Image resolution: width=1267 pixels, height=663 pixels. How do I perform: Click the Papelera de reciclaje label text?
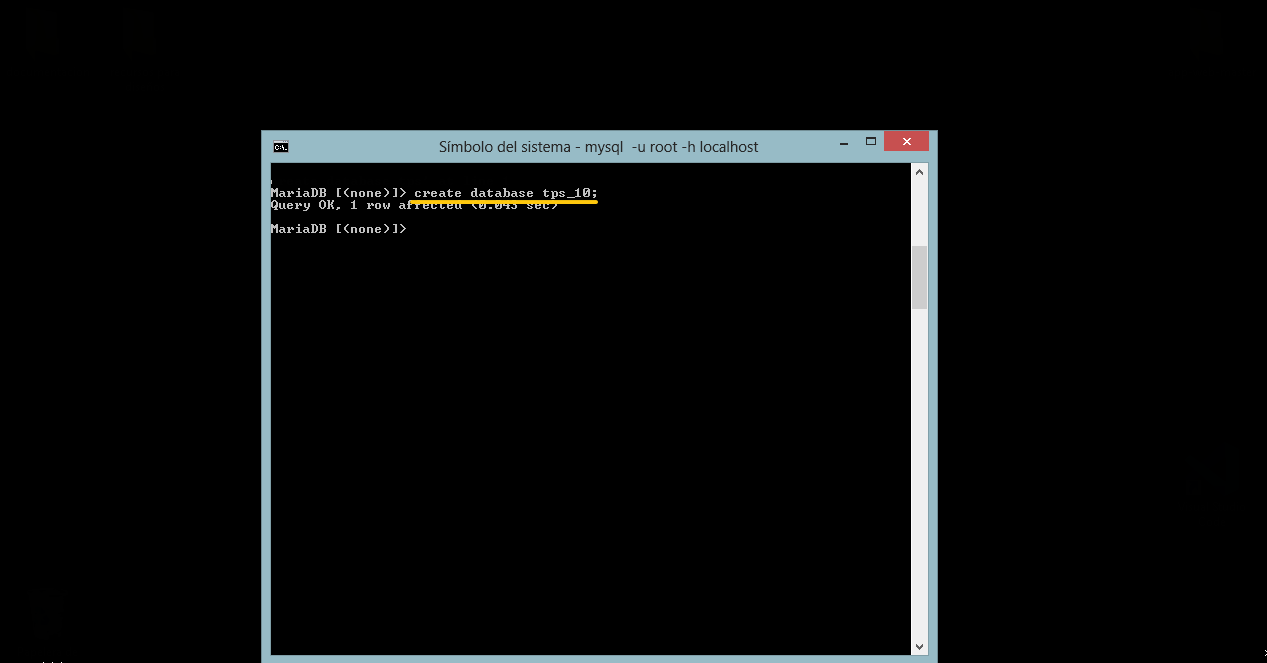point(46,650)
